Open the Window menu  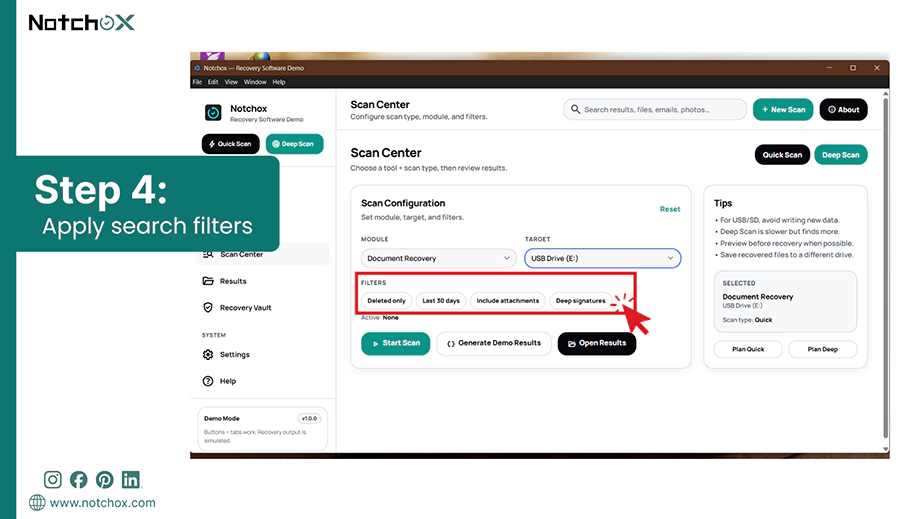255,82
